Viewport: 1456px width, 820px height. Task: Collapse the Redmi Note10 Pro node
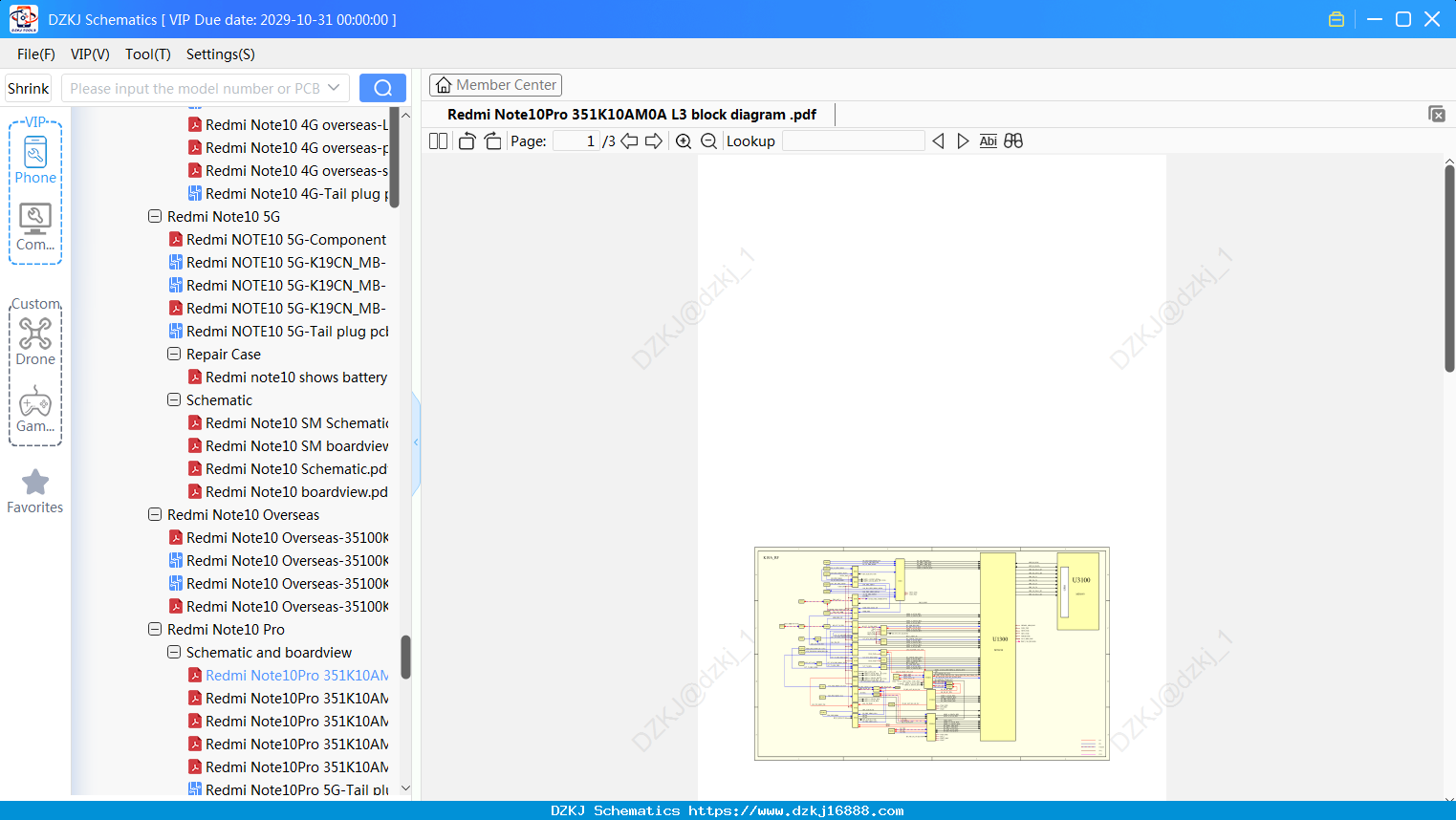coord(155,629)
